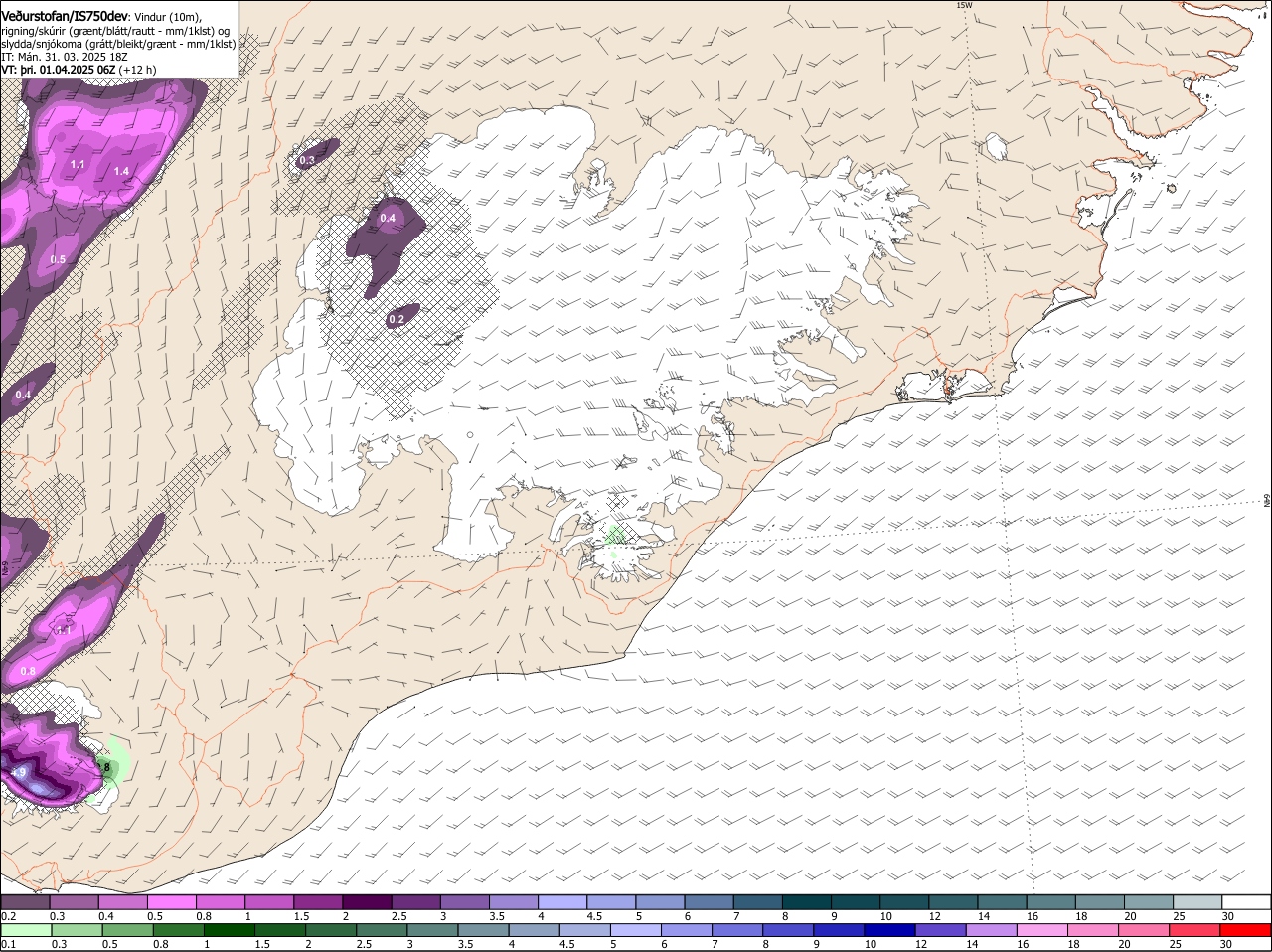Click the 25 label under the upper legend row
The height and width of the screenshot is (952, 1272).
[x=1179, y=915]
